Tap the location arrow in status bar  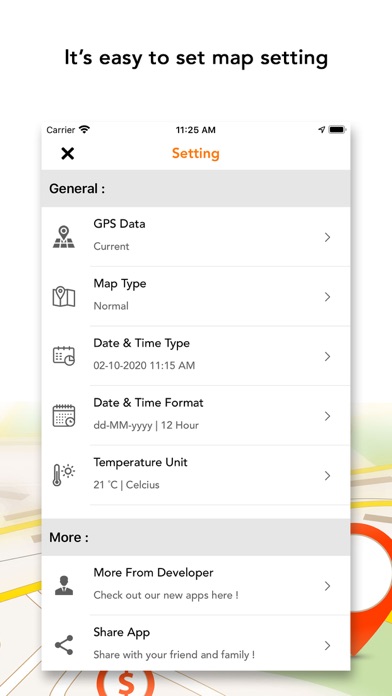(x=322, y=130)
